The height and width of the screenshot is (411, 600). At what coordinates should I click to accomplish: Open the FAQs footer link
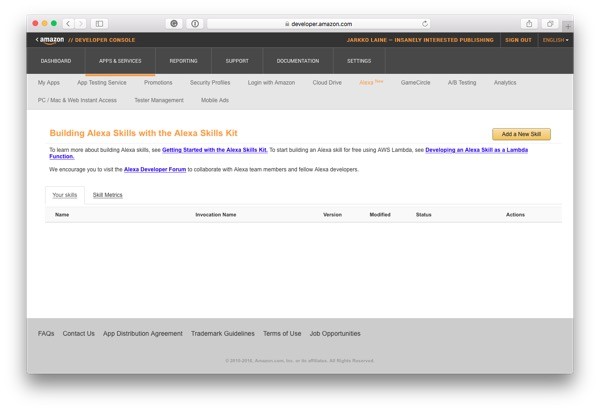[46, 333]
